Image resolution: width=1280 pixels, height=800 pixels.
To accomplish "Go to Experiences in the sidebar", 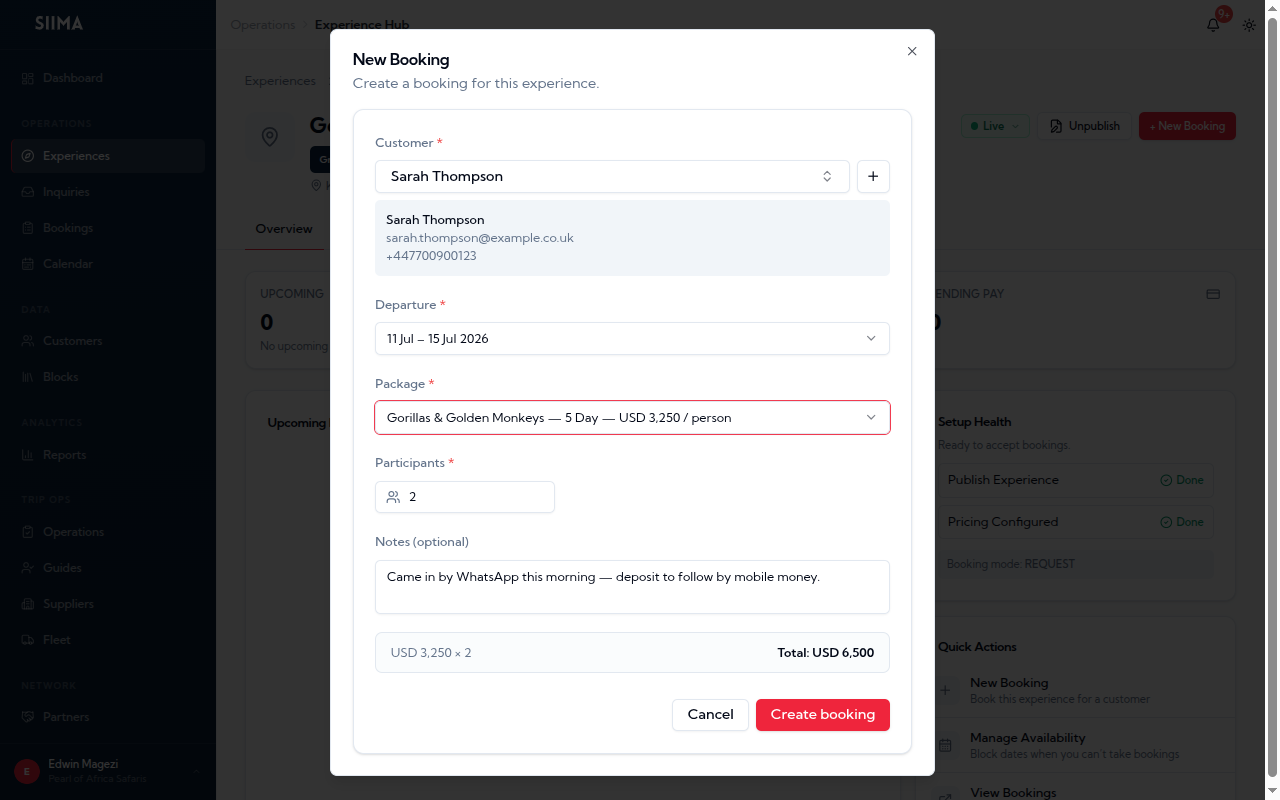I will click(x=108, y=156).
